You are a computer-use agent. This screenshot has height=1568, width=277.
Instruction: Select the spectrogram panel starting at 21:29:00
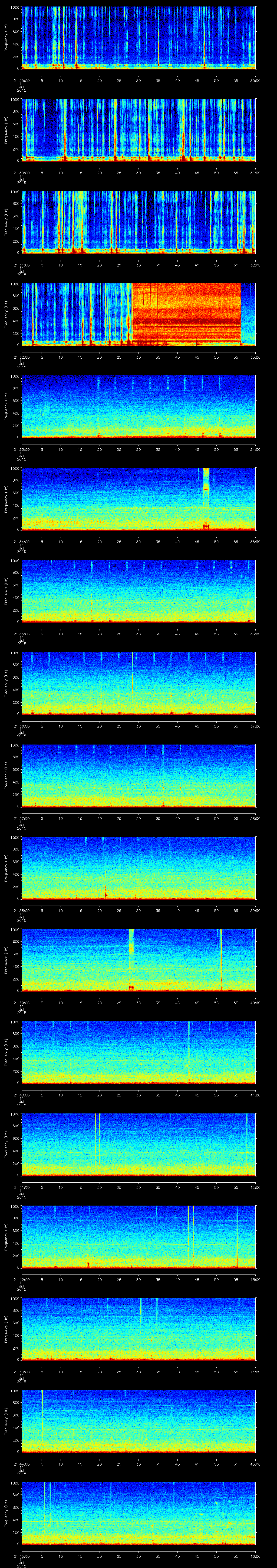click(x=138, y=38)
